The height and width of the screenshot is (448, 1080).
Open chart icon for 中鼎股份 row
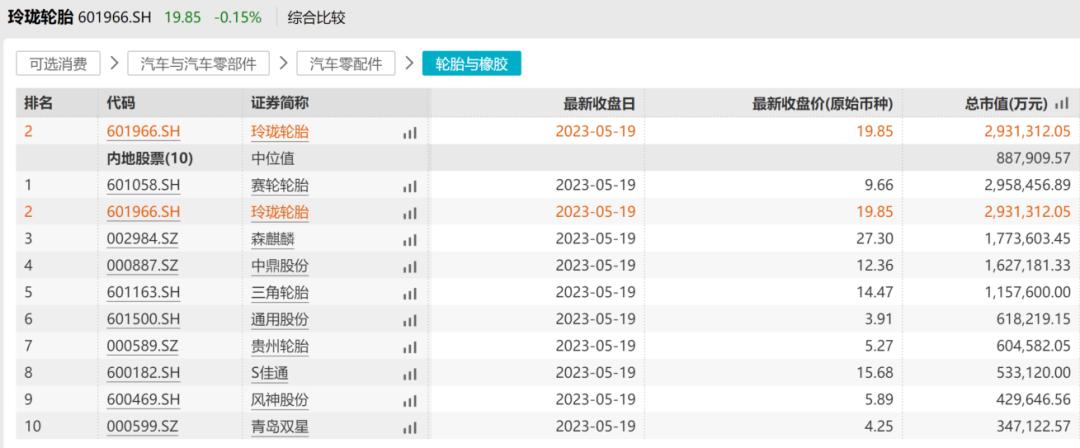(x=410, y=267)
